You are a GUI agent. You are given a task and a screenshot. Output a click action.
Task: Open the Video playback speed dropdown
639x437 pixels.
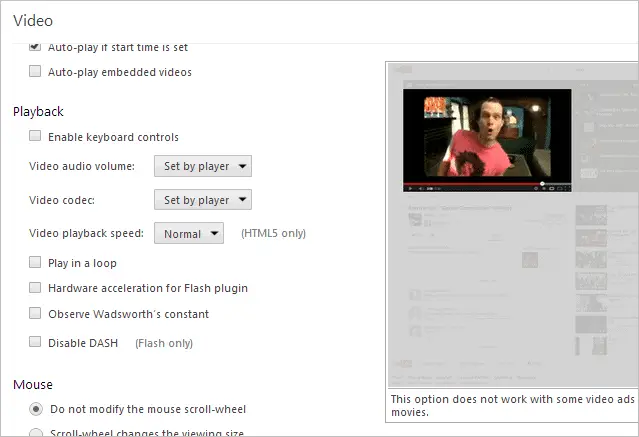pyautogui.click(x=189, y=233)
